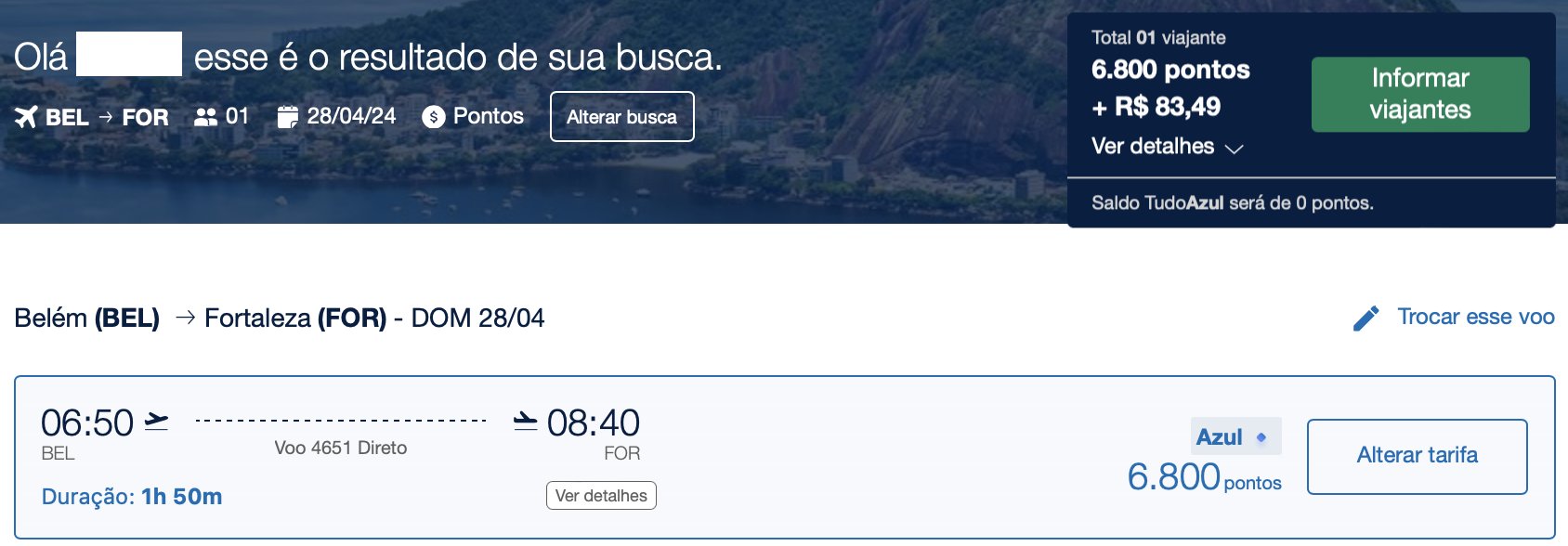Click the departure plane icon near 06:50
This screenshot has width=1568, height=546.
pos(157,422)
